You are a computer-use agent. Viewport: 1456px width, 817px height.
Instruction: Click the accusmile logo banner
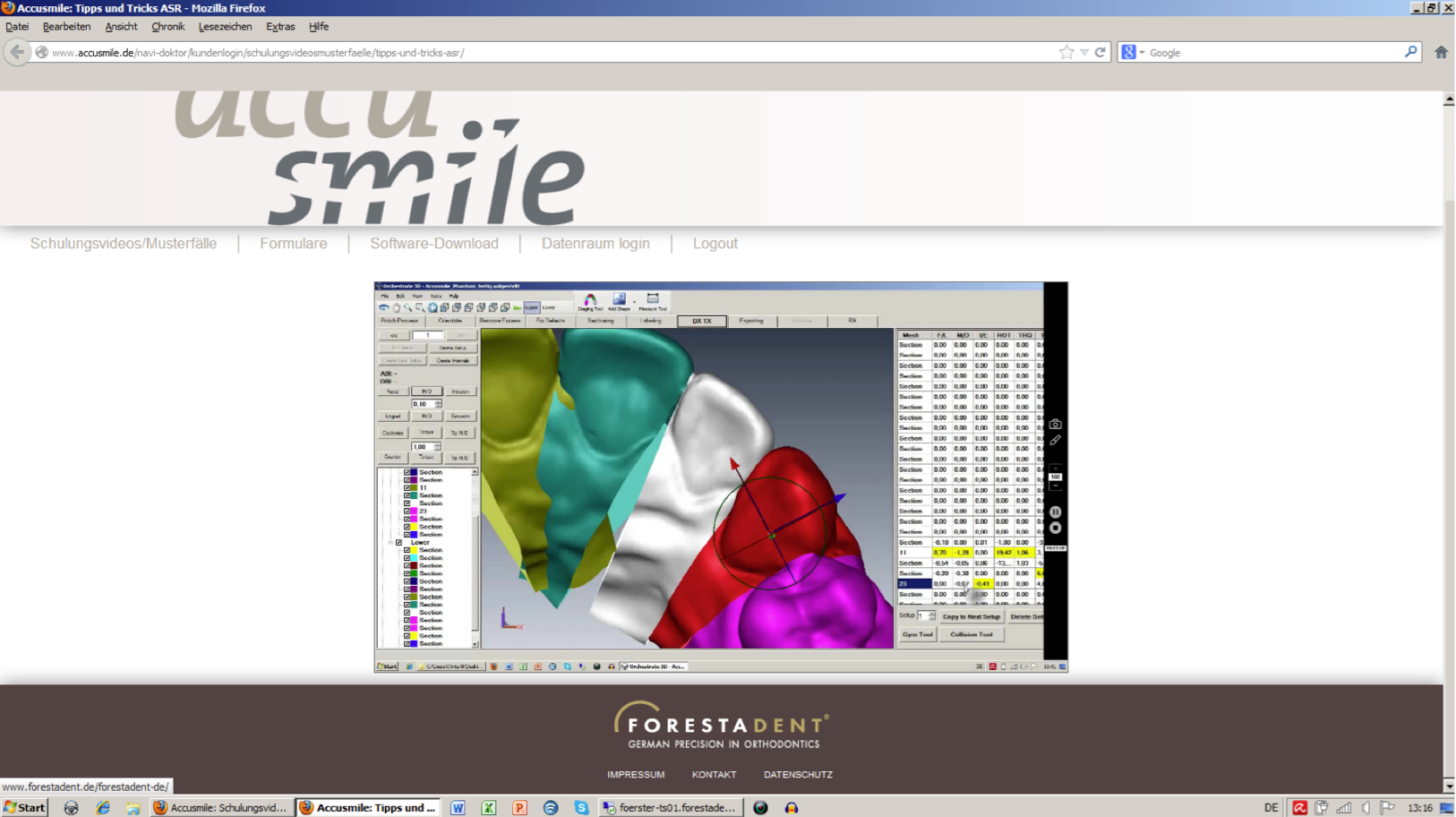click(380, 158)
